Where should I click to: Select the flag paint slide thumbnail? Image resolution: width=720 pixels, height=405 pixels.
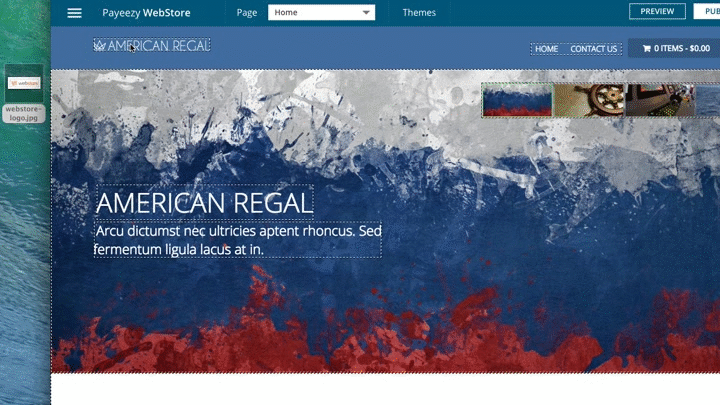(x=517, y=100)
